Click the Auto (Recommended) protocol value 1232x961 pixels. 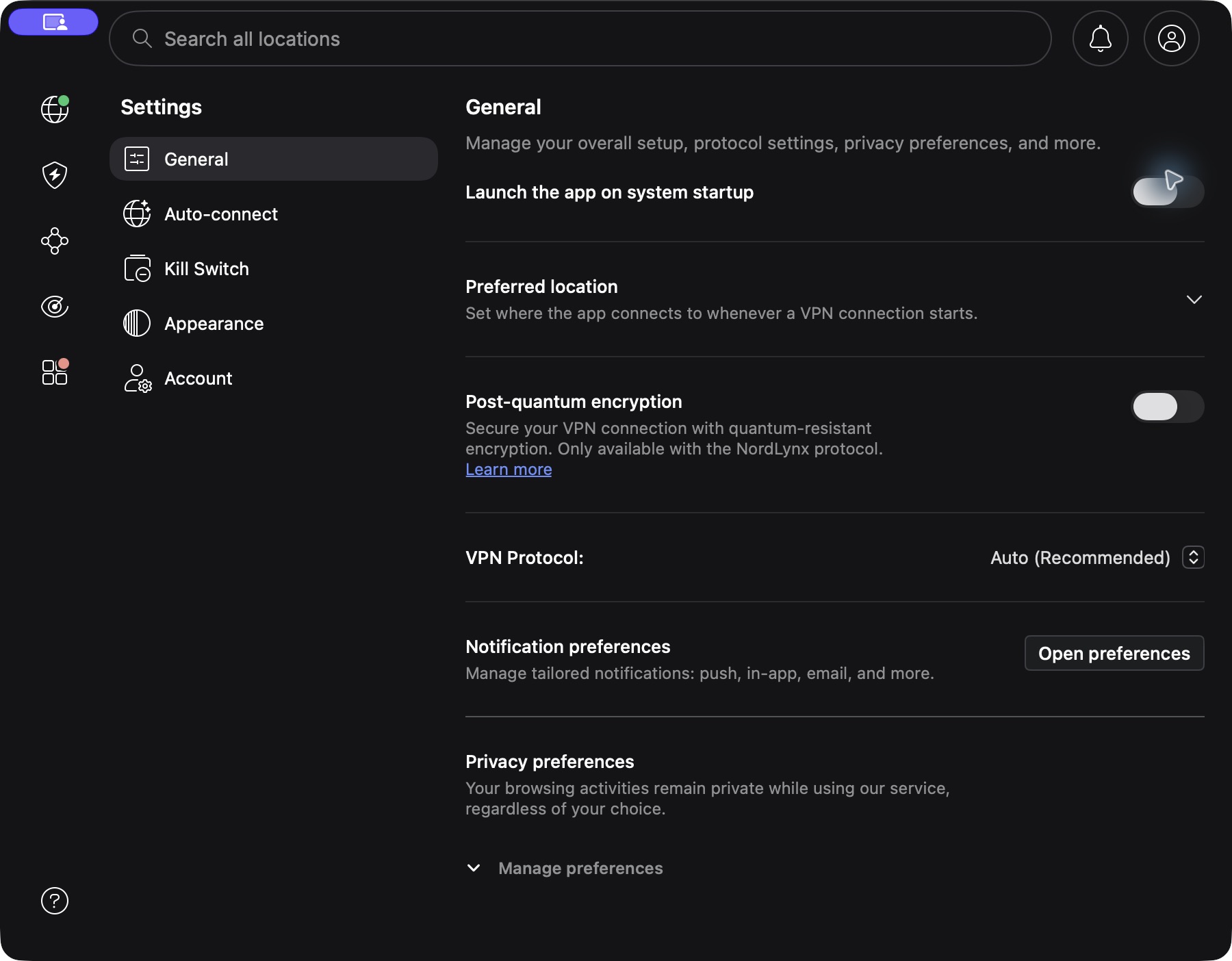[1080, 557]
